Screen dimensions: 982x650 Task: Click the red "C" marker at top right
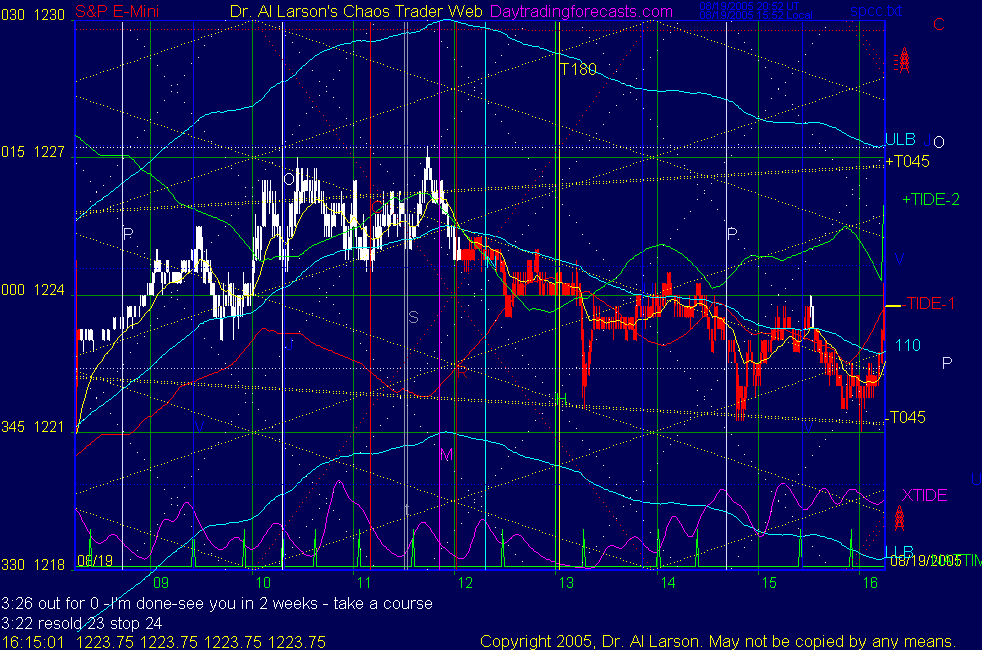click(939, 24)
